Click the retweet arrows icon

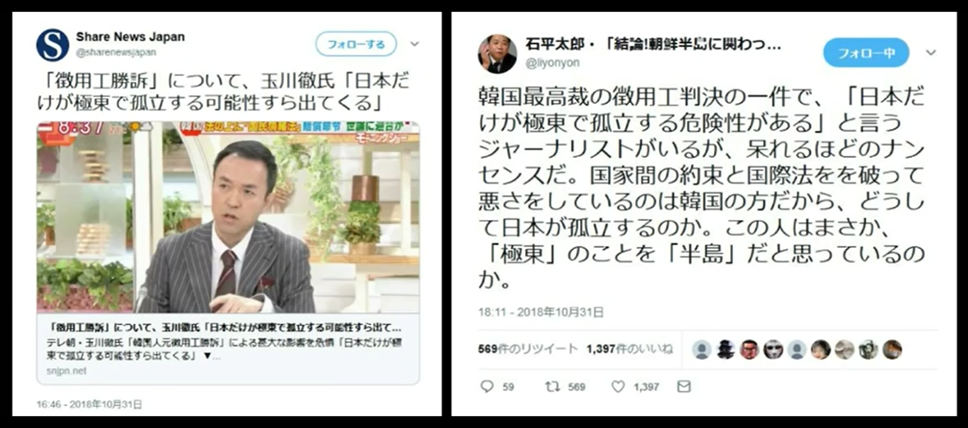pos(552,387)
